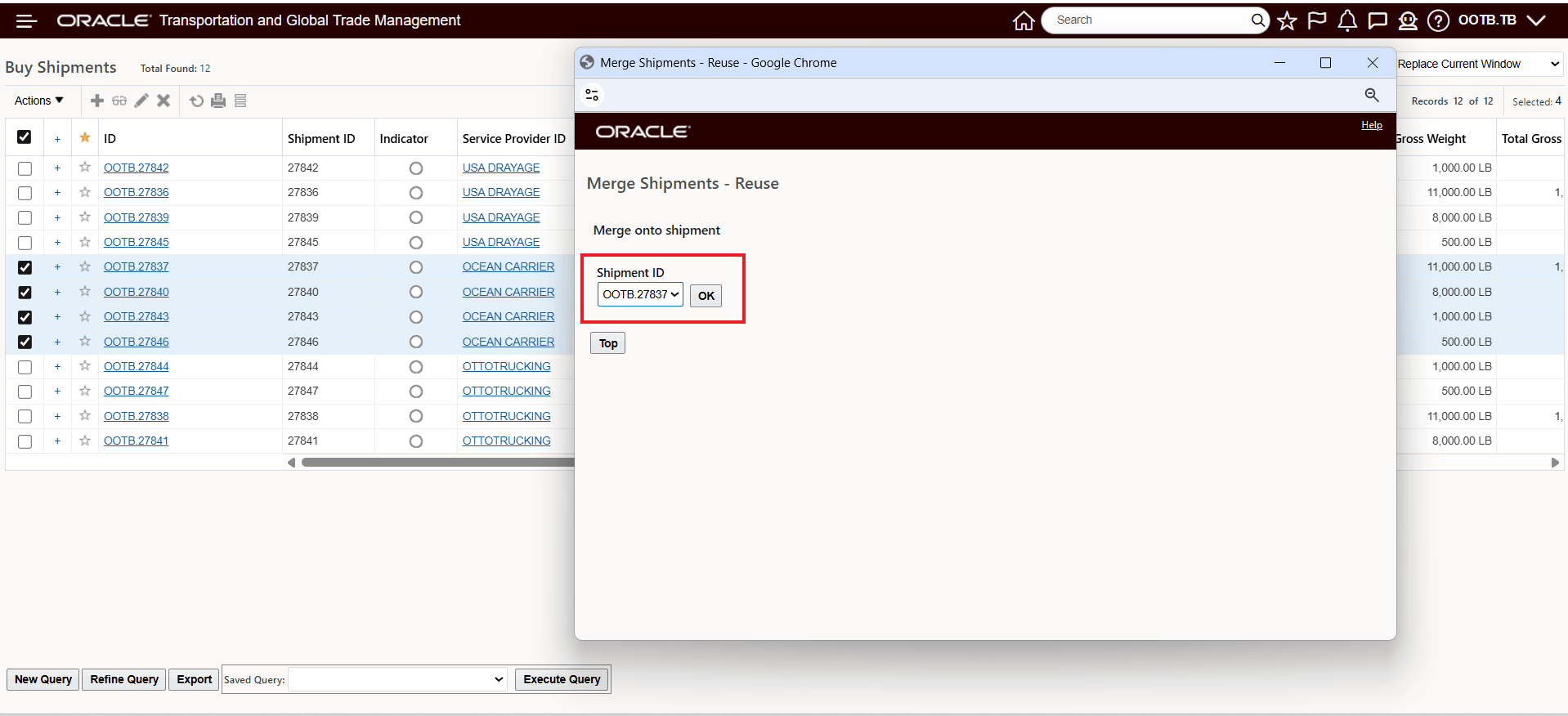Image resolution: width=1568 pixels, height=716 pixels.
Task: Sort by the Shipment ID column header
Action: click(x=321, y=139)
